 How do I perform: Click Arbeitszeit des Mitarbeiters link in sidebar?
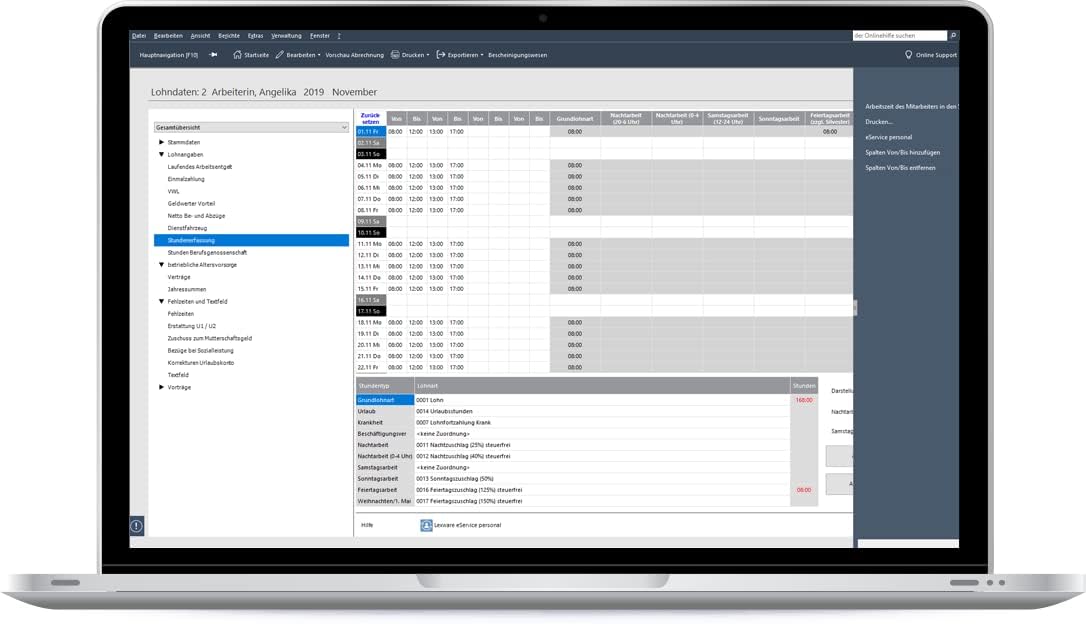[x=911, y=107]
